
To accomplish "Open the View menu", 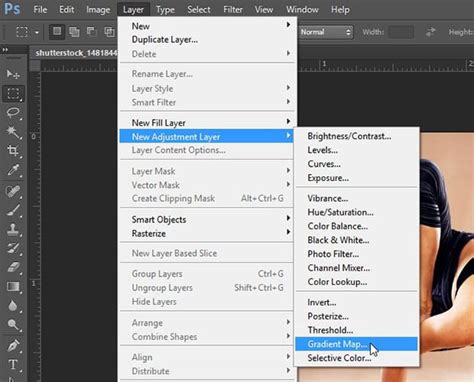I will [x=264, y=10].
